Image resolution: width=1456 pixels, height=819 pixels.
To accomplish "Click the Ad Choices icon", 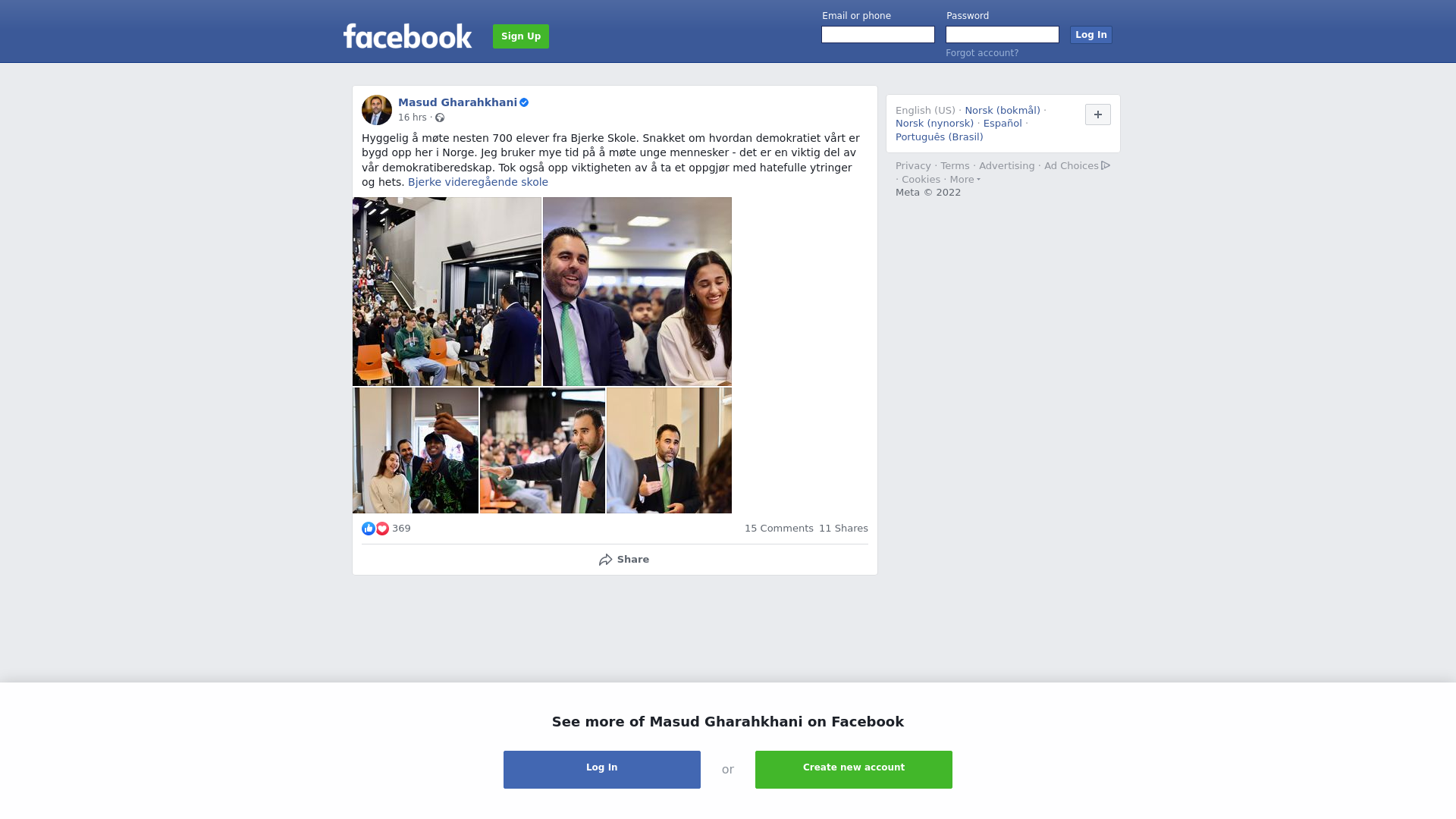I will (x=1106, y=165).
